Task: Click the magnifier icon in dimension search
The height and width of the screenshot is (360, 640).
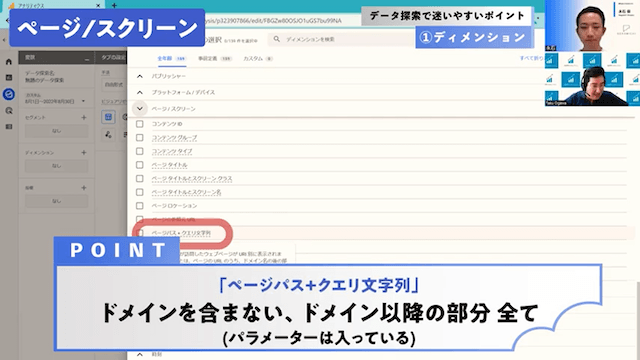Action: pyautogui.click(x=277, y=39)
